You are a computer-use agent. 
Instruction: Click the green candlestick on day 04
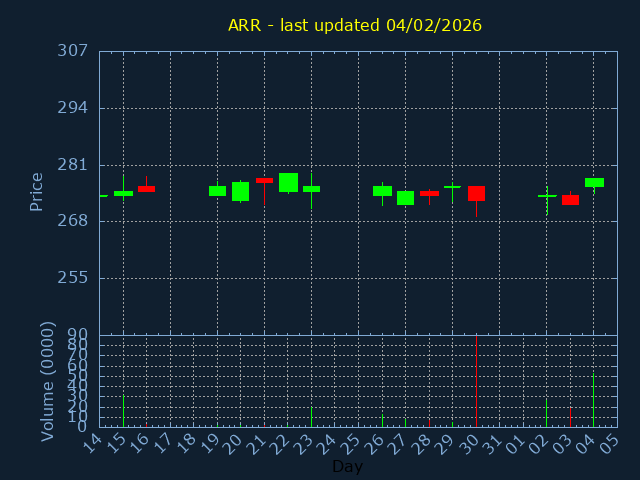point(594,182)
